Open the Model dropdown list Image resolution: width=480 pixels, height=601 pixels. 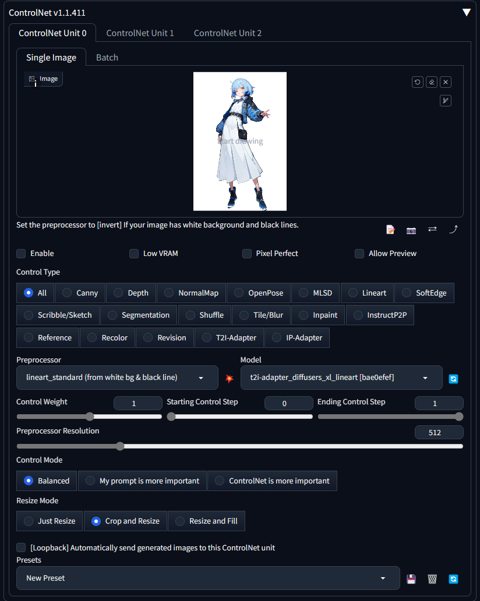click(341, 378)
